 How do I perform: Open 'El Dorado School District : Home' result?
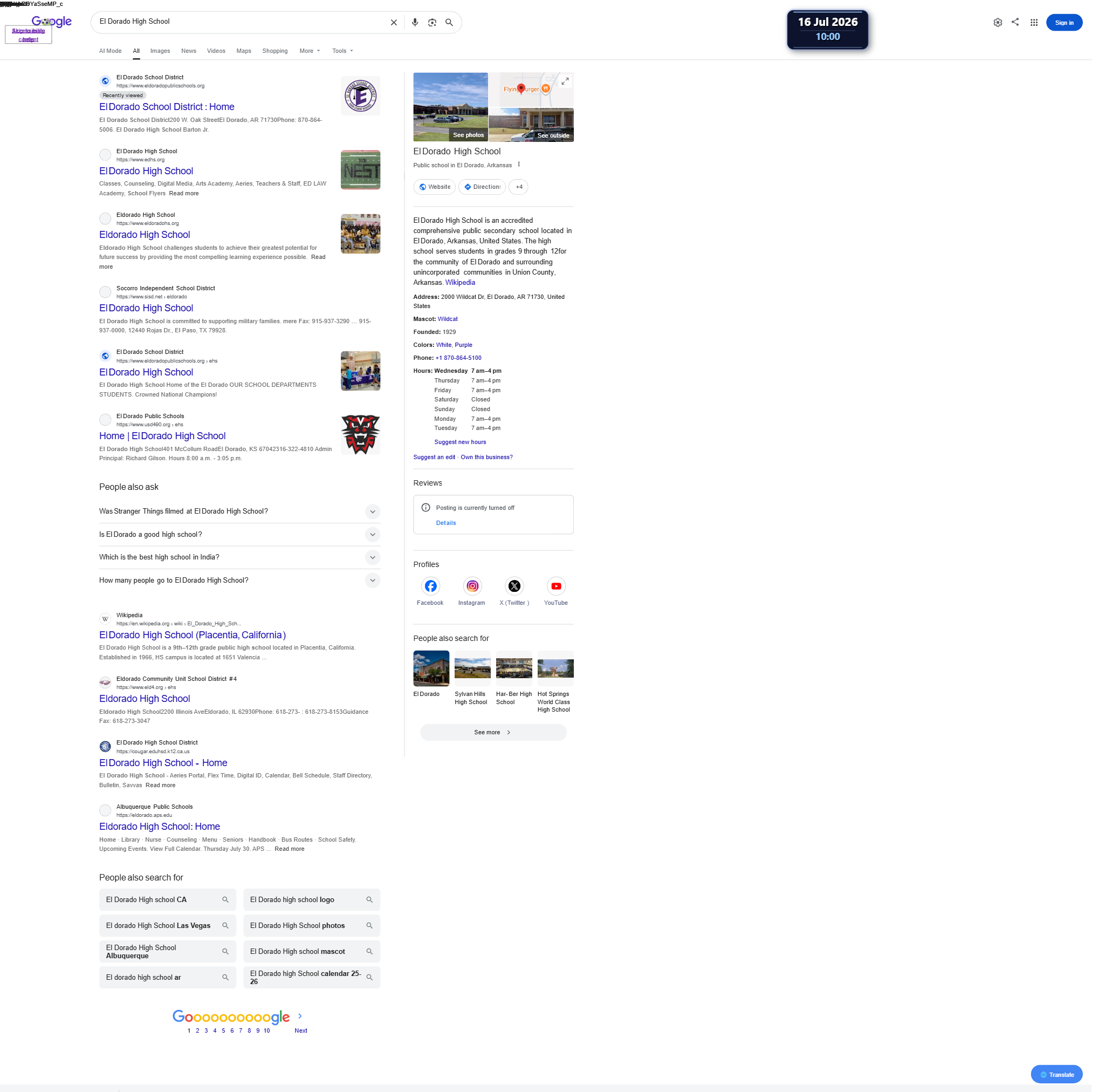click(x=168, y=107)
